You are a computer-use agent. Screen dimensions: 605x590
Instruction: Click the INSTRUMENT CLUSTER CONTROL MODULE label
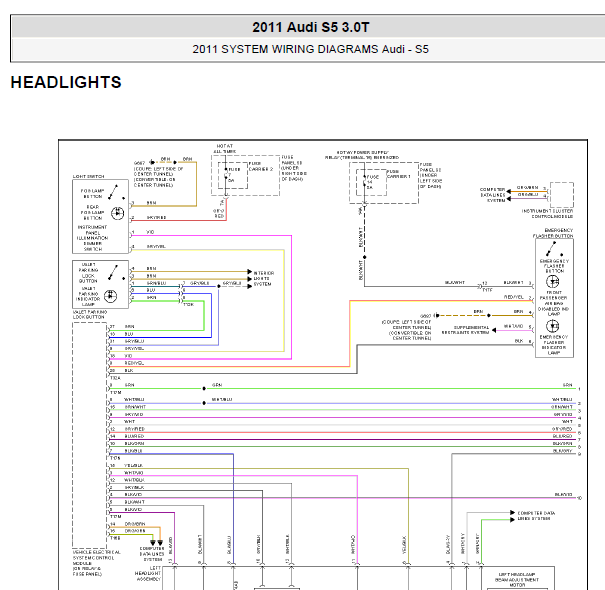[547, 214]
